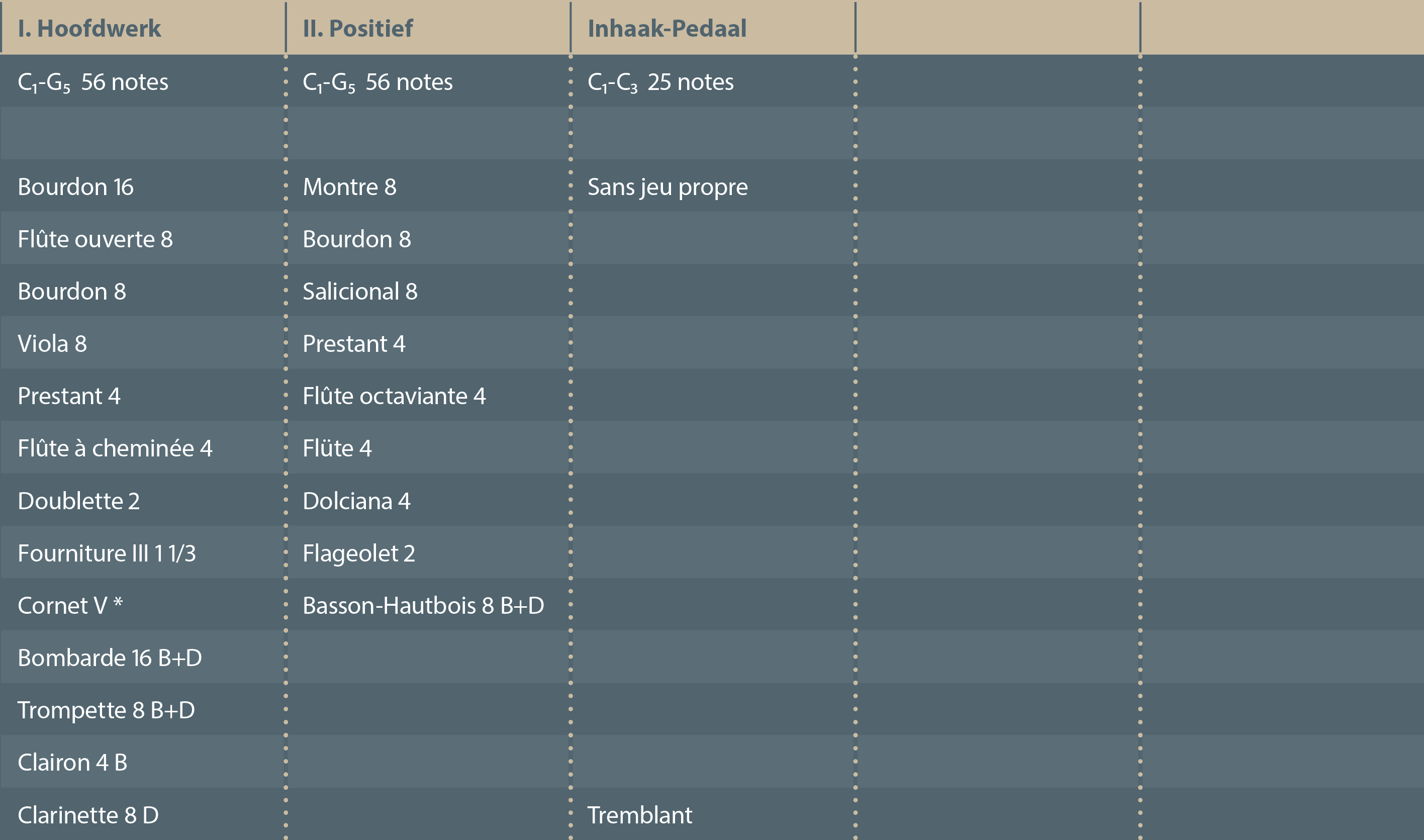
Task: Select Trompette 8 B+D stop
Action: 106,710
